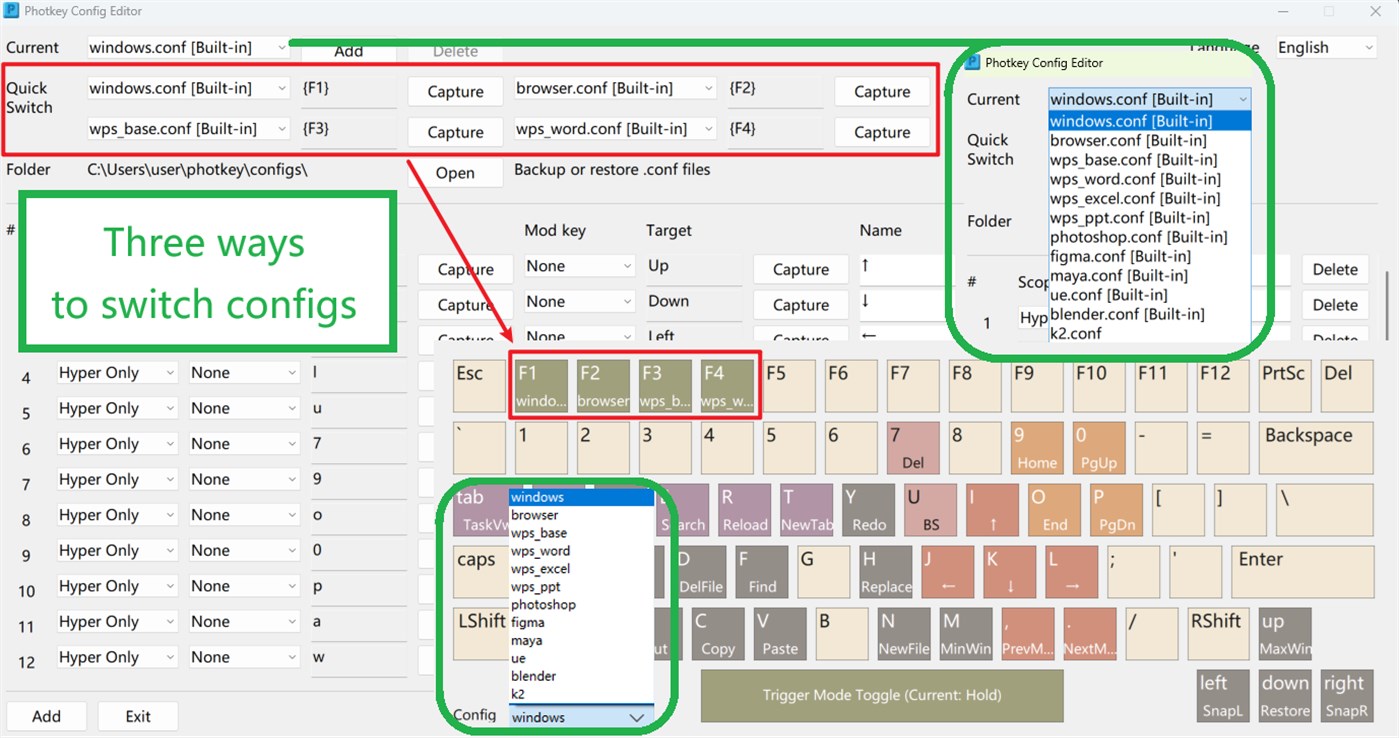Choose blender in keyboard Config list
Image resolution: width=1399 pixels, height=738 pixels.
(581, 676)
